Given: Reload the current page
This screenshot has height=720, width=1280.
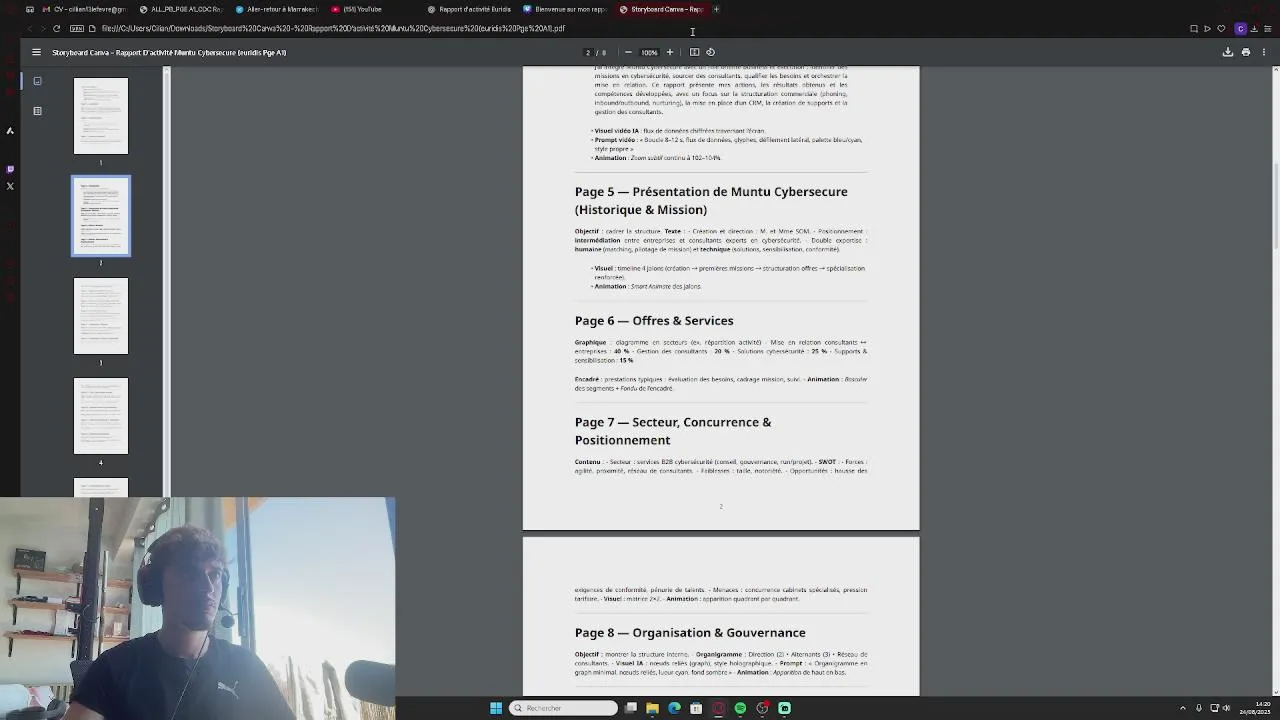Looking at the screenshot, I should point(56,28).
